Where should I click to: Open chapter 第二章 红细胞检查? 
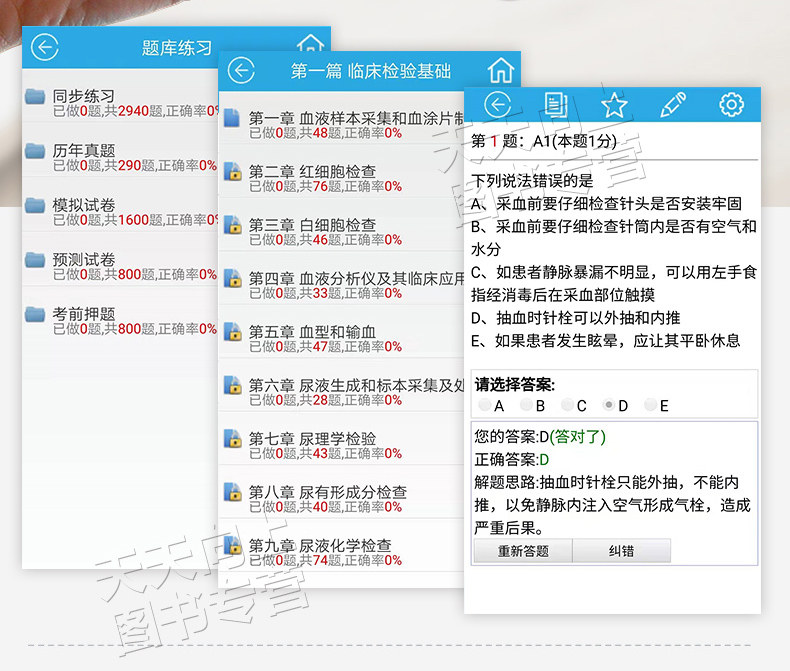[x=342, y=178]
